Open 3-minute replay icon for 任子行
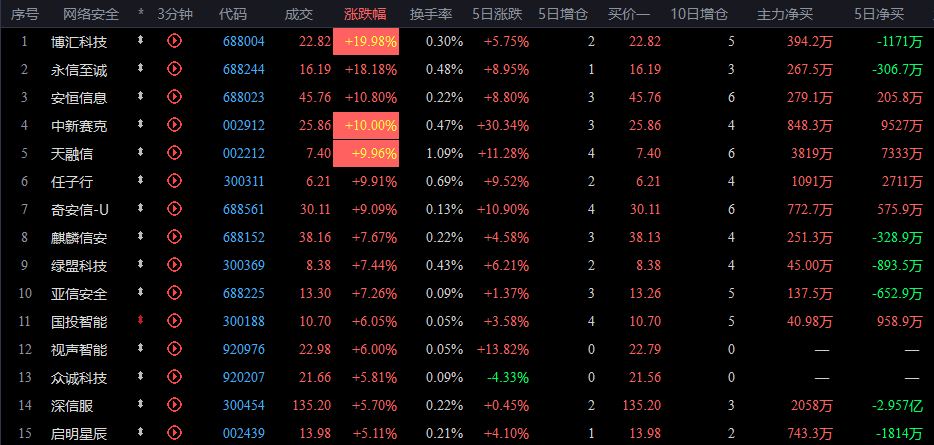The image size is (934, 445). pos(174,181)
